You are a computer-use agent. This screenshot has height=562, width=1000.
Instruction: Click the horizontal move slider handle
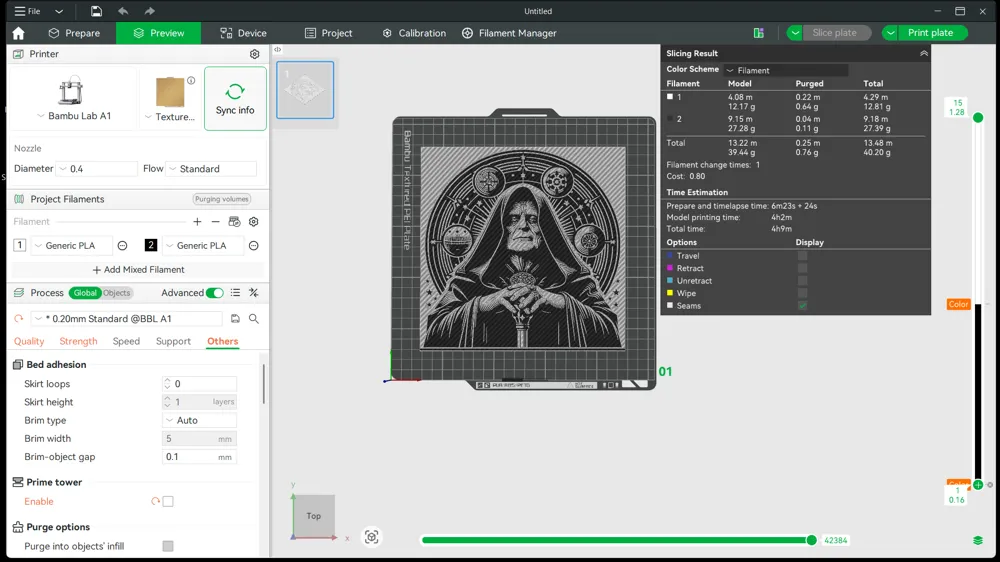click(811, 540)
